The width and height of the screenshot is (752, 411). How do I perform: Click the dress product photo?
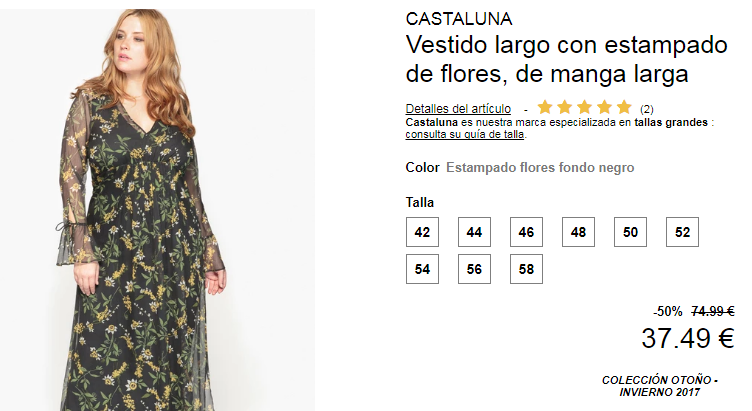pyautogui.click(x=157, y=210)
